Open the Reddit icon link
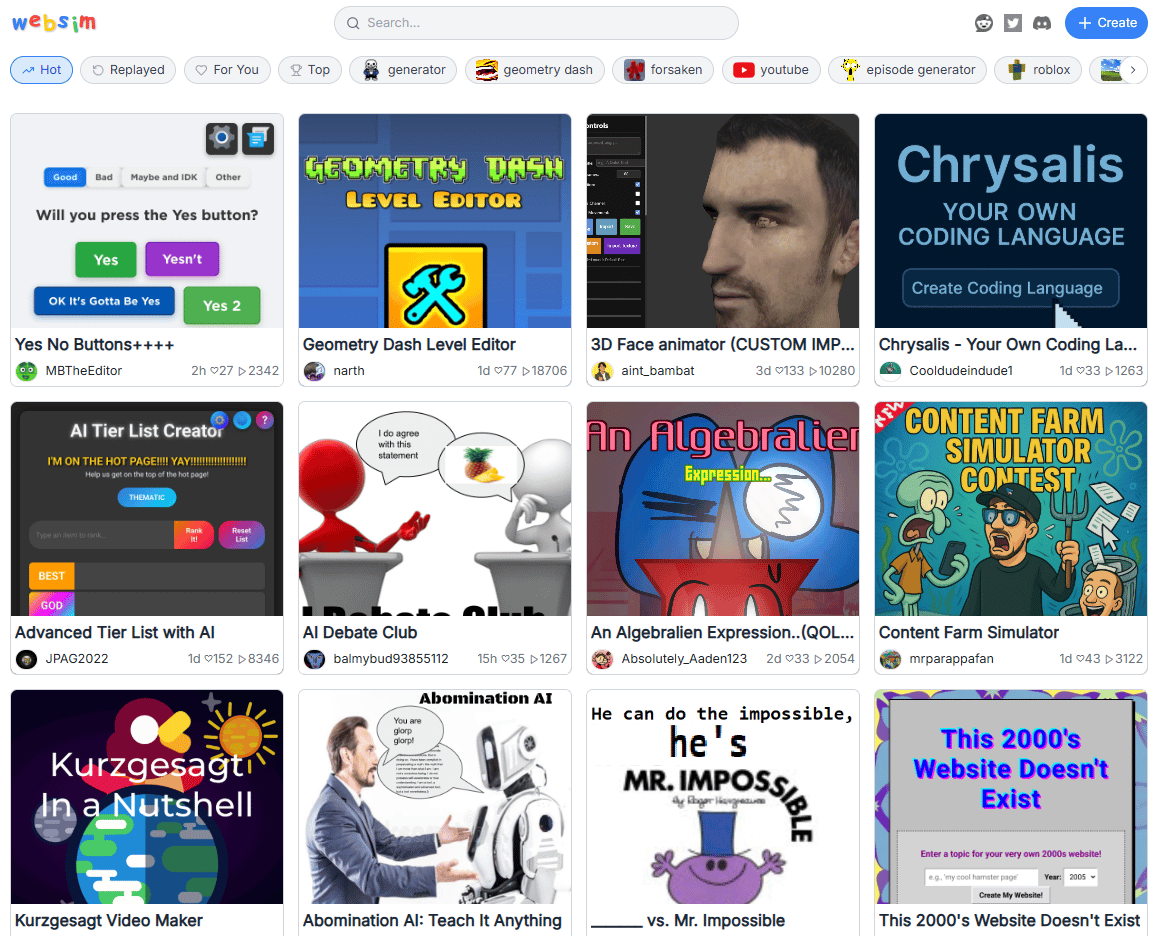1157x936 pixels. click(984, 23)
